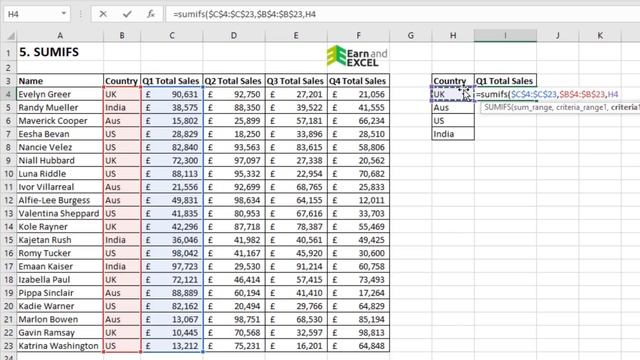
Task: Select column H header
Action: pyautogui.click(x=453, y=36)
